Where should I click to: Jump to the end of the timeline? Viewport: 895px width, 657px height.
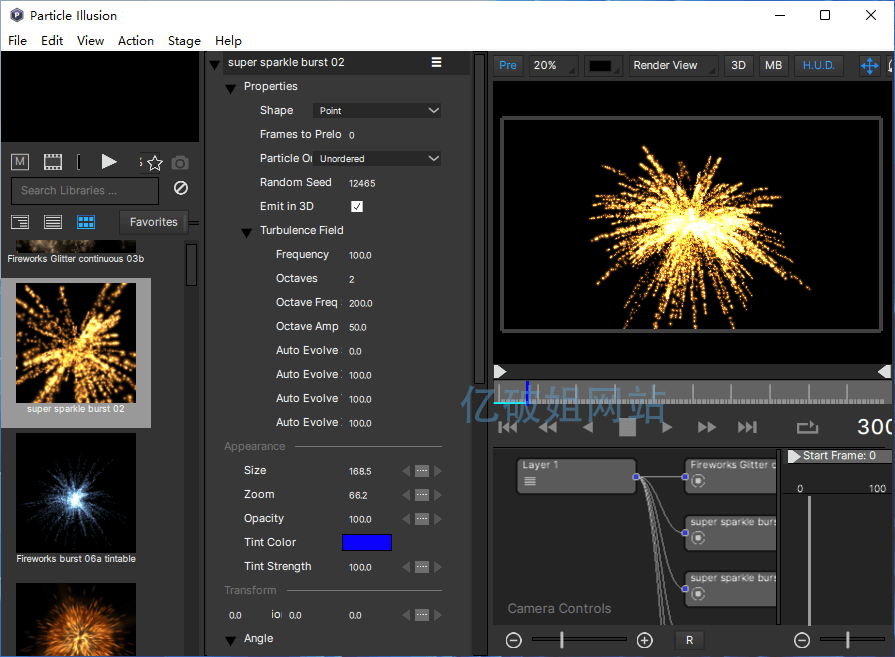746,427
